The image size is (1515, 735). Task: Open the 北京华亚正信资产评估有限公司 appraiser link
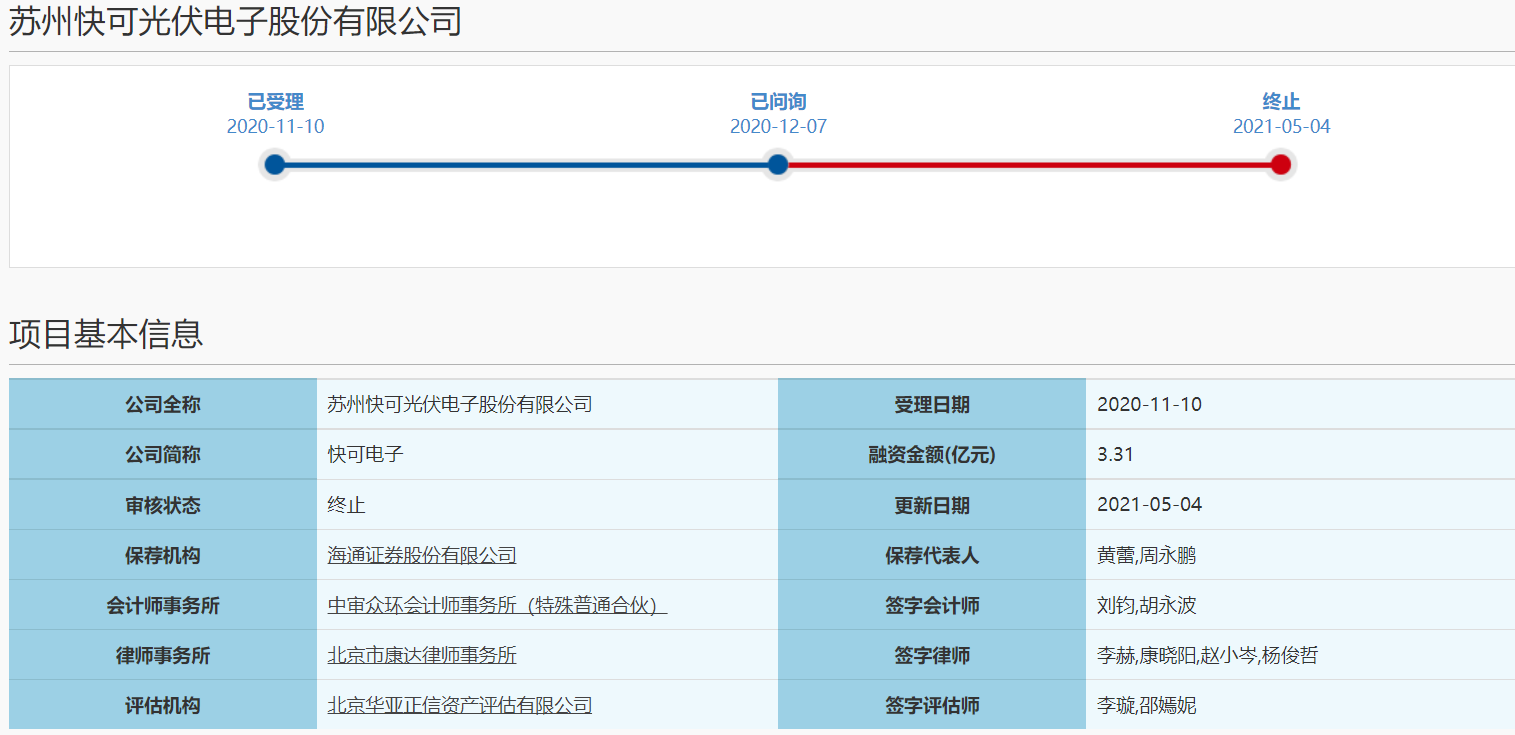[460, 705]
